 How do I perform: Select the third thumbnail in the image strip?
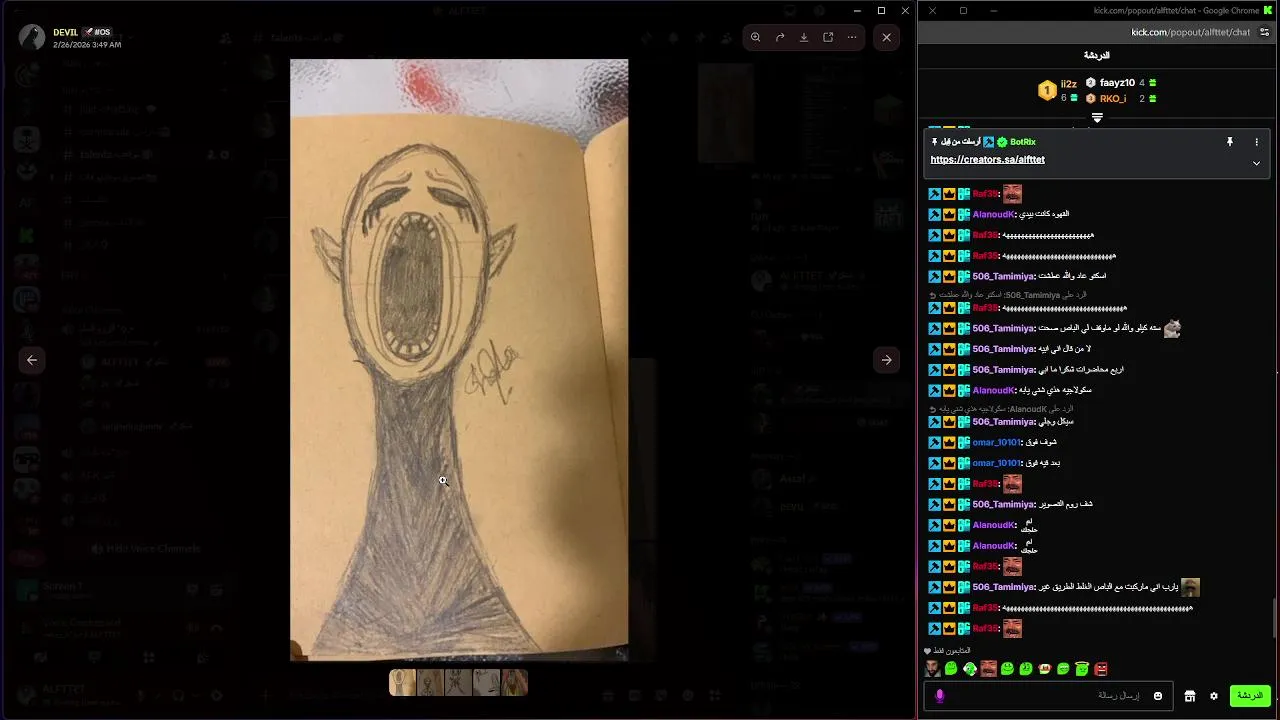[x=458, y=682]
